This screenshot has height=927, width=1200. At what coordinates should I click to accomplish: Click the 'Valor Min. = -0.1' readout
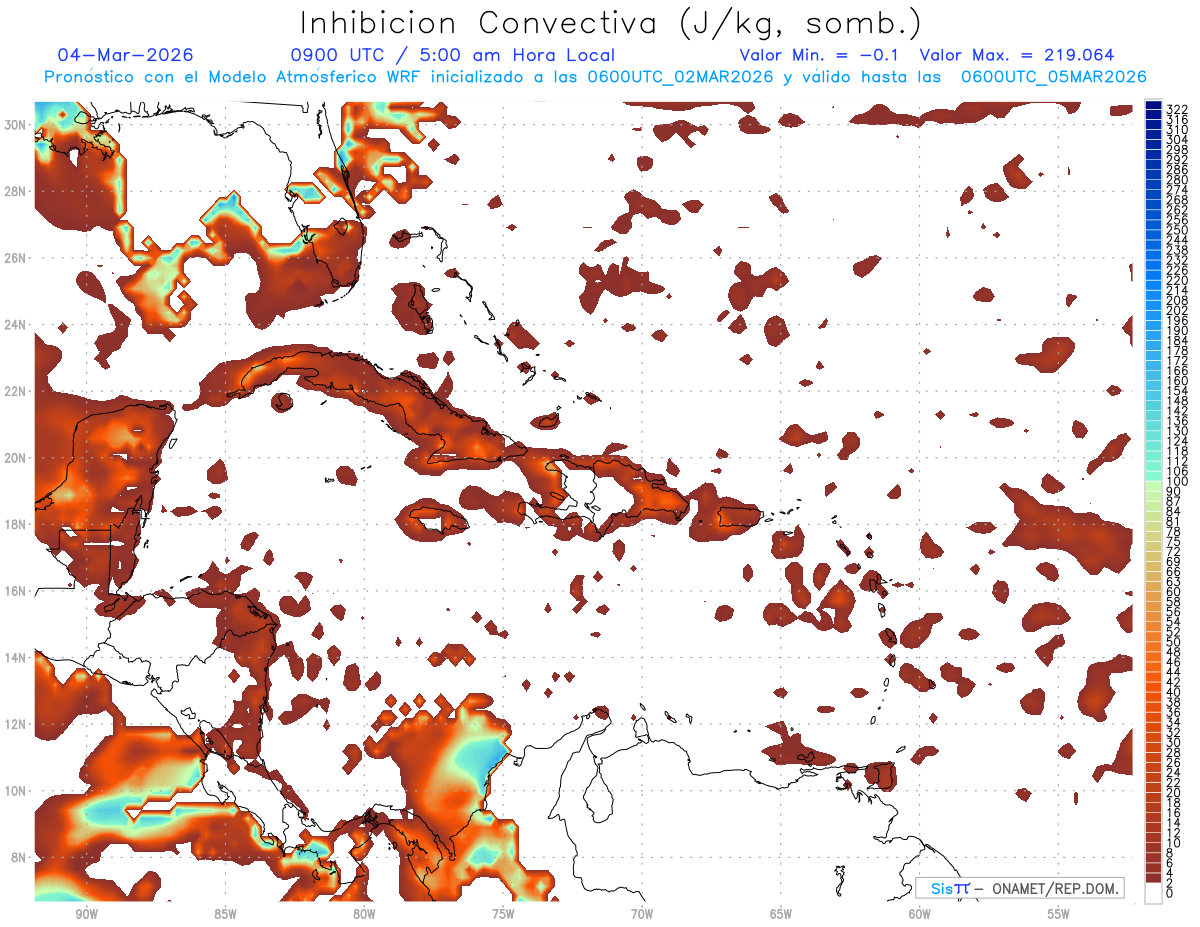tap(821, 55)
